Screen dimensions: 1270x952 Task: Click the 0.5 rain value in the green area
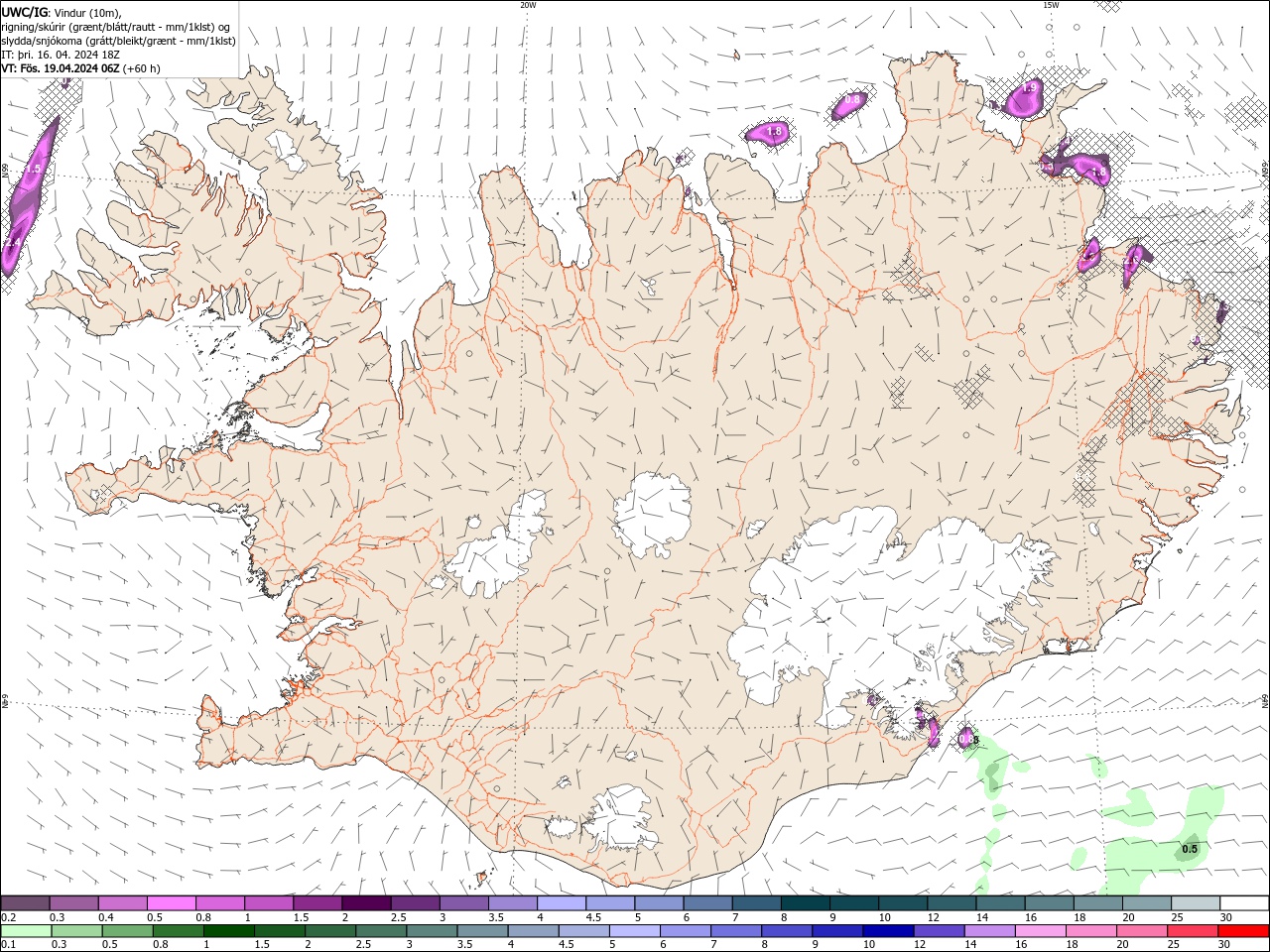point(1191,849)
